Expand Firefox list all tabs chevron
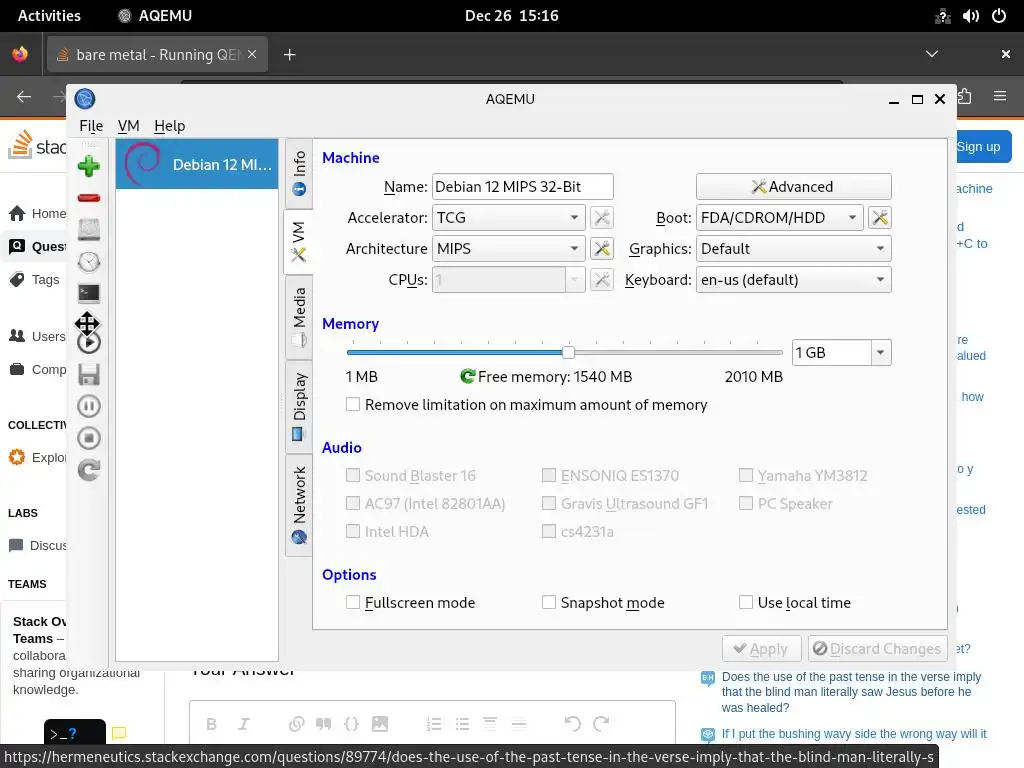 tap(932, 54)
